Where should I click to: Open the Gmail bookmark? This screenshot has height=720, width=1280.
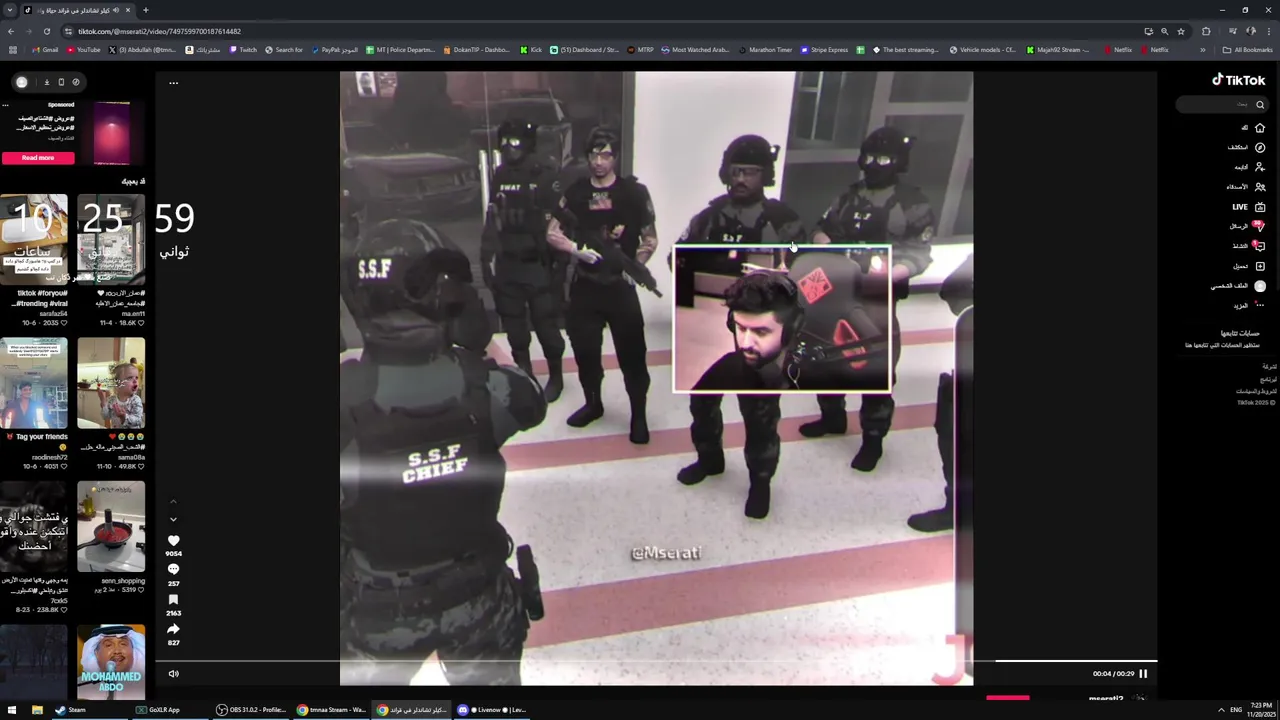pyautogui.click(x=45, y=50)
